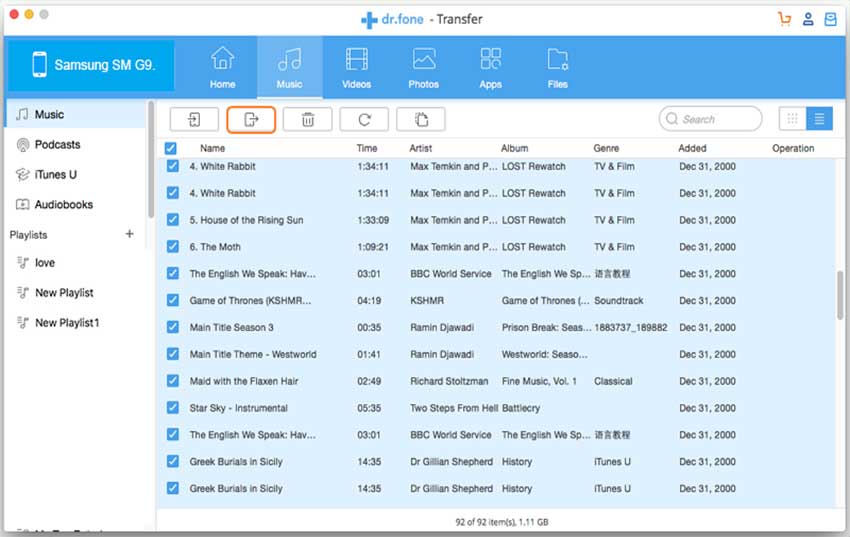Sort by Added column header

(692, 148)
